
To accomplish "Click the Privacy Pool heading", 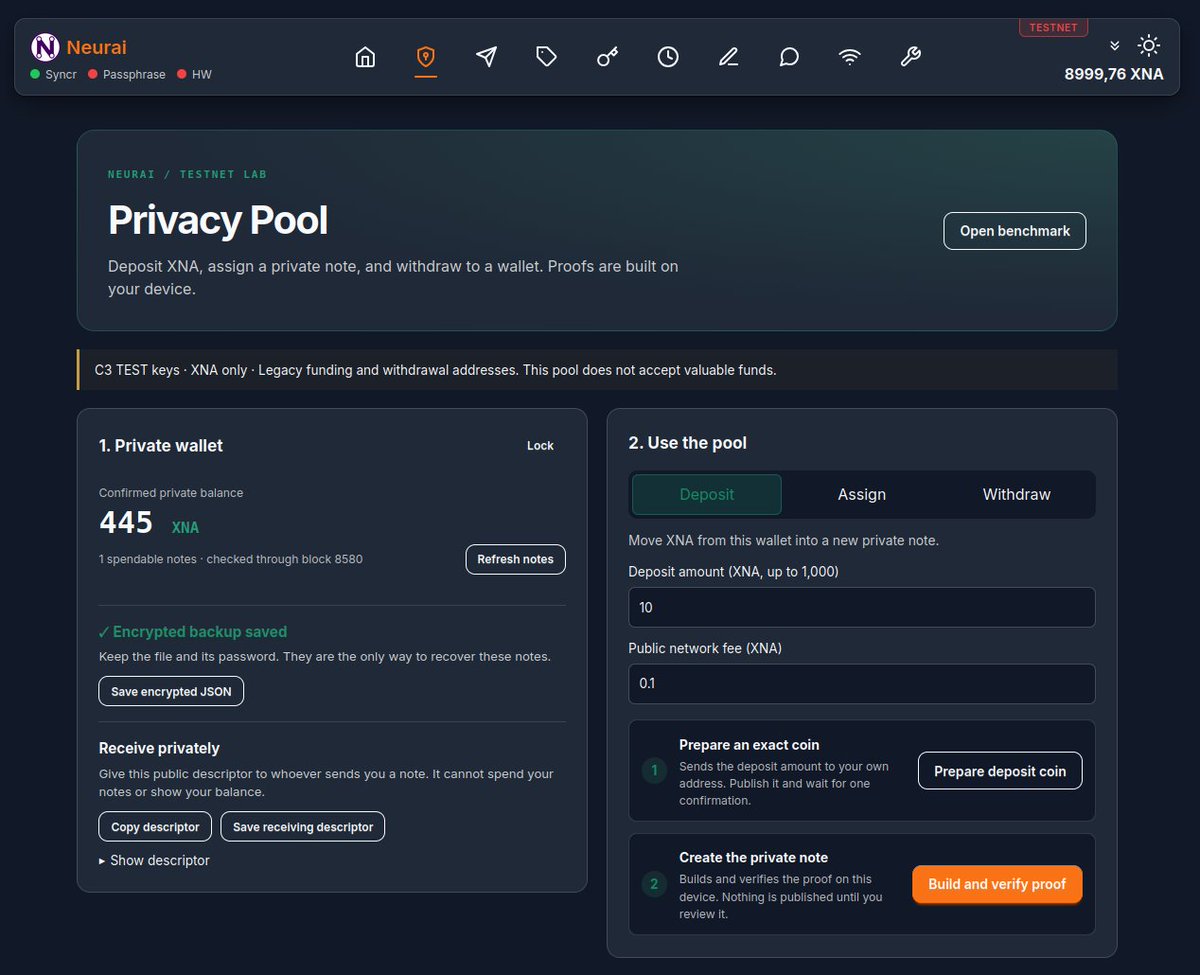I will (x=218, y=220).
